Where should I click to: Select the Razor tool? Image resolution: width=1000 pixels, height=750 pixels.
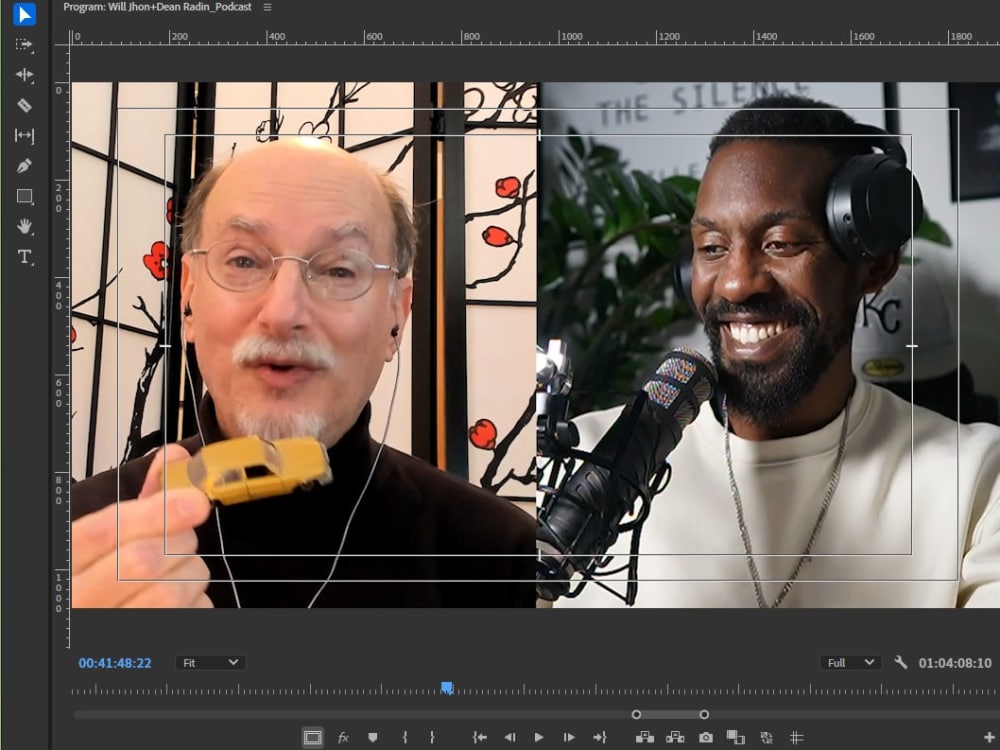(24, 105)
